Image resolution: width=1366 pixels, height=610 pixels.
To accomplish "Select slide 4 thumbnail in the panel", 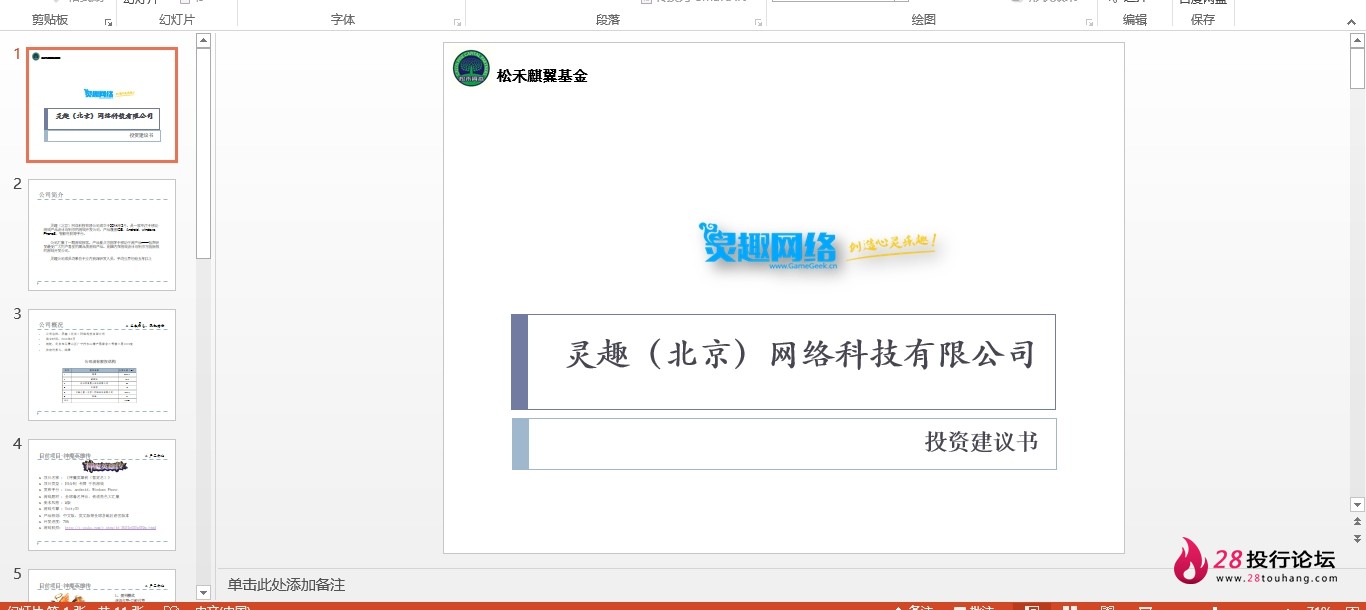I will pyautogui.click(x=102, y=495).
